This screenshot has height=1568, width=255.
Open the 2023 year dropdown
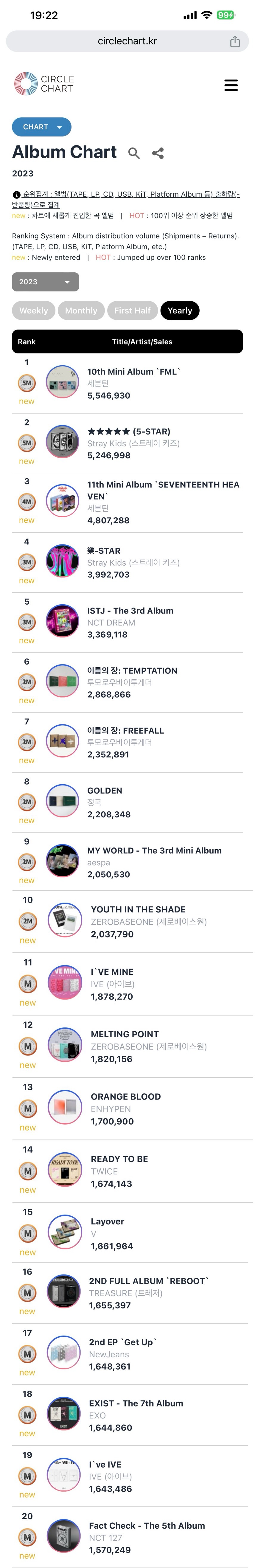point(46,282)
